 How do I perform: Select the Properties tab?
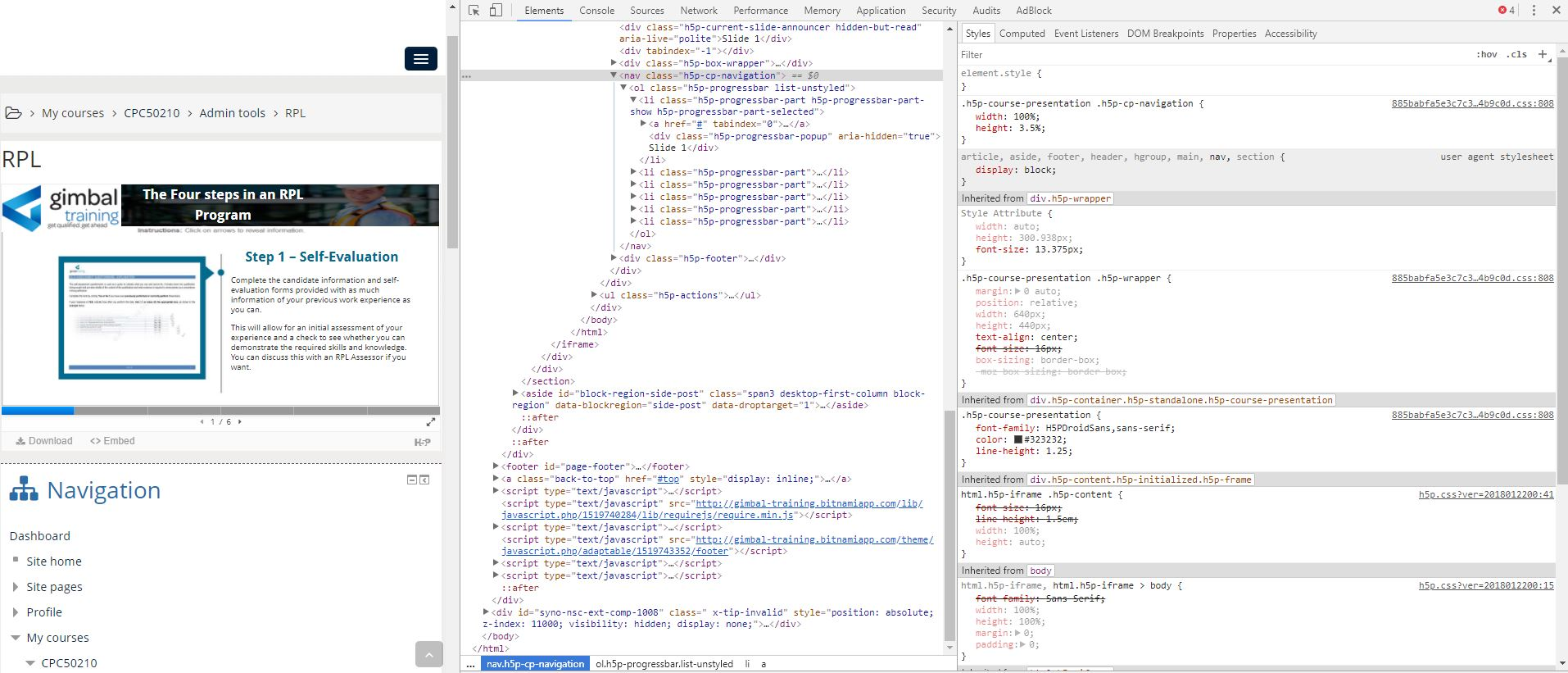click(1234, 34)
